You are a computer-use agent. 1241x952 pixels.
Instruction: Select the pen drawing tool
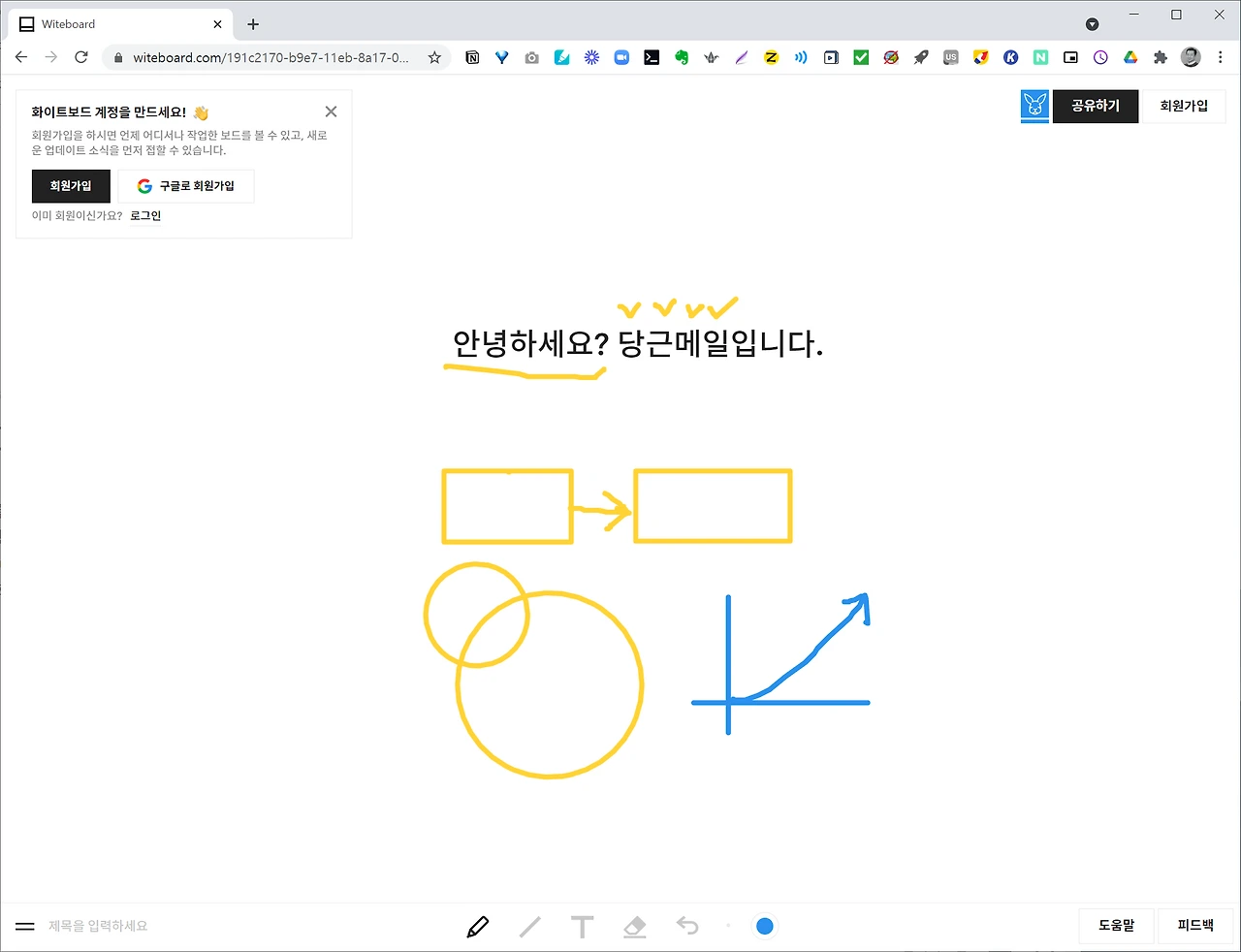478,927
